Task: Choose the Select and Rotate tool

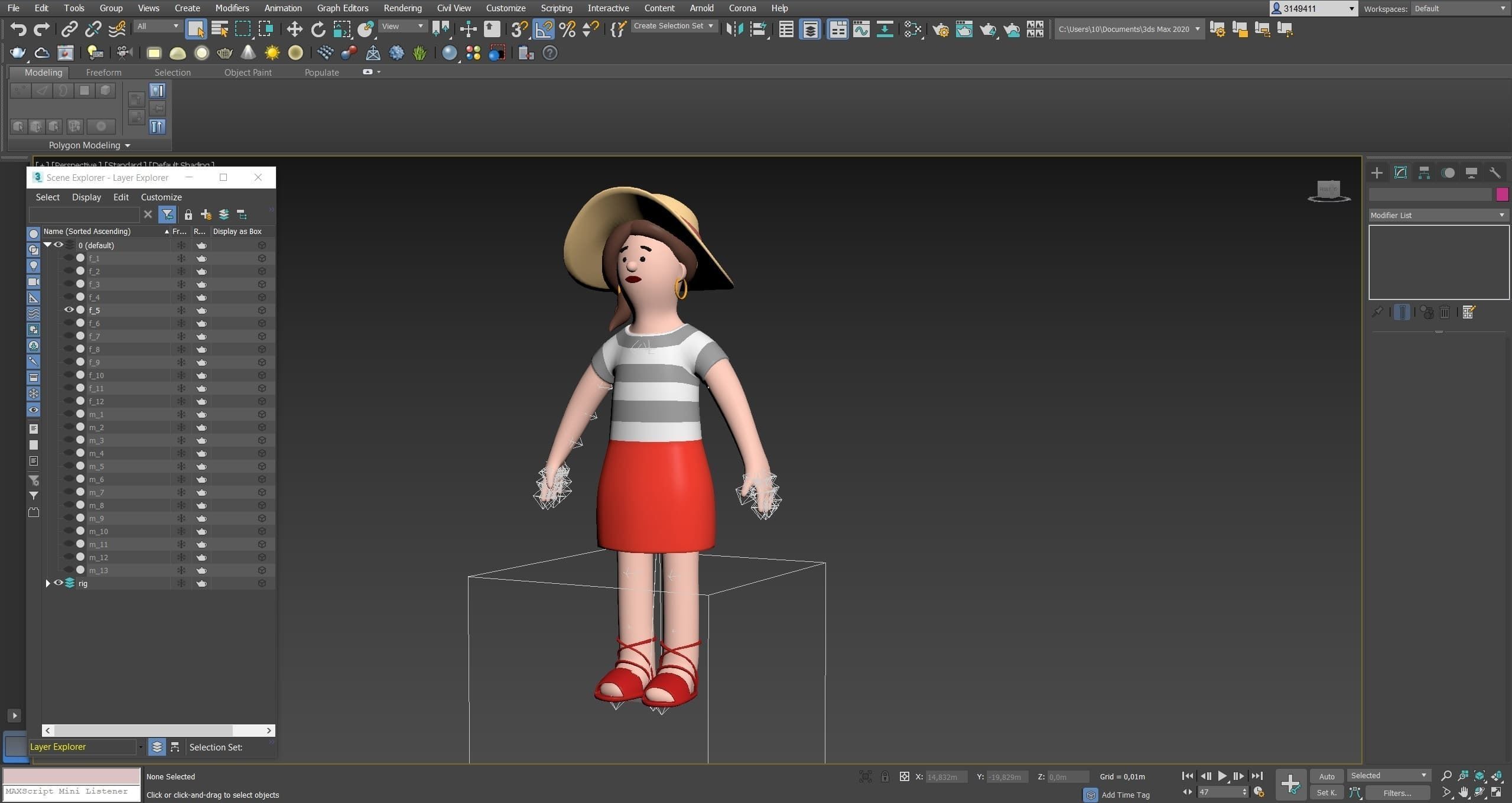Action: (x=318, y=29)
